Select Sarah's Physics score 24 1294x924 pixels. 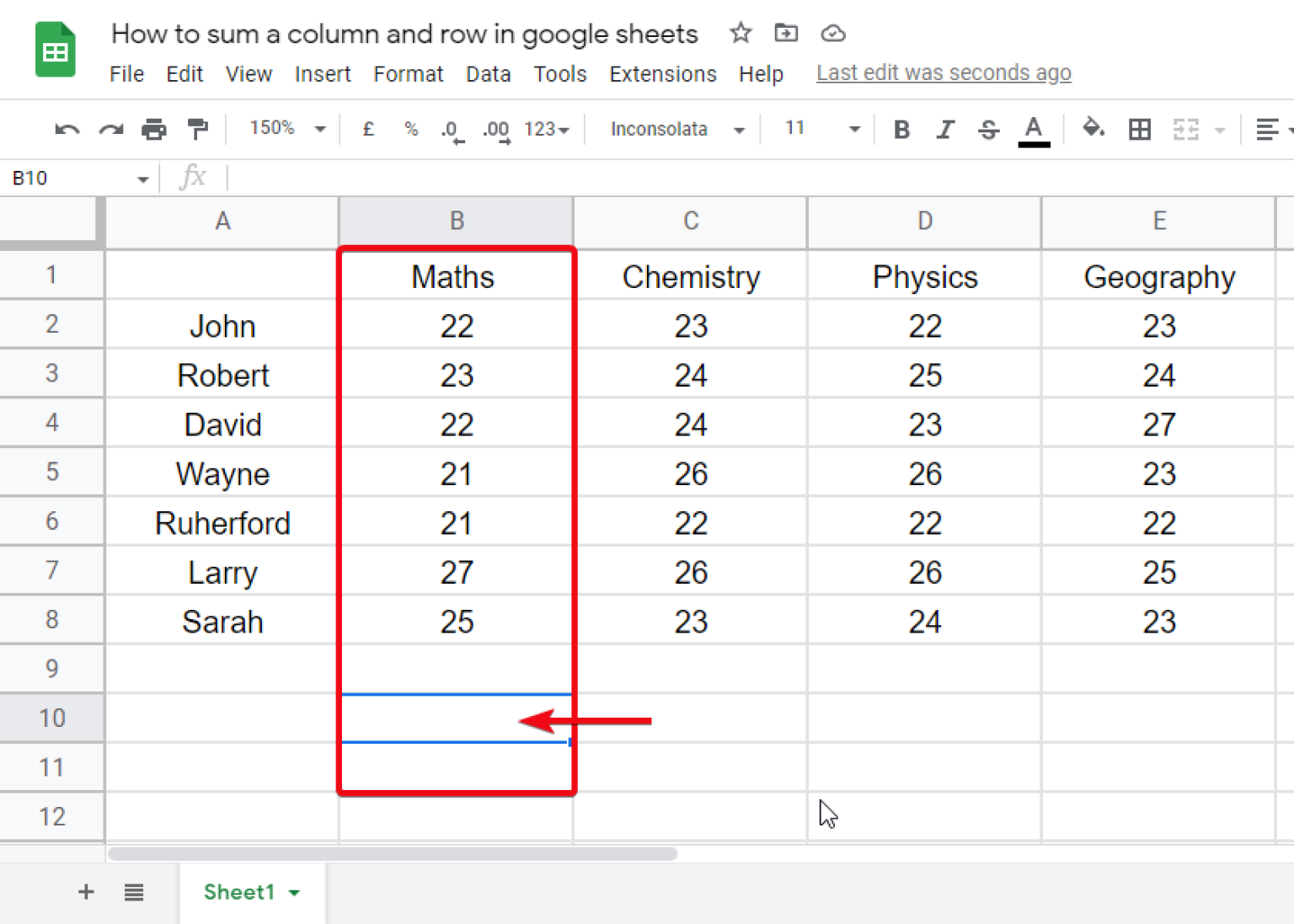coord(925,621)
